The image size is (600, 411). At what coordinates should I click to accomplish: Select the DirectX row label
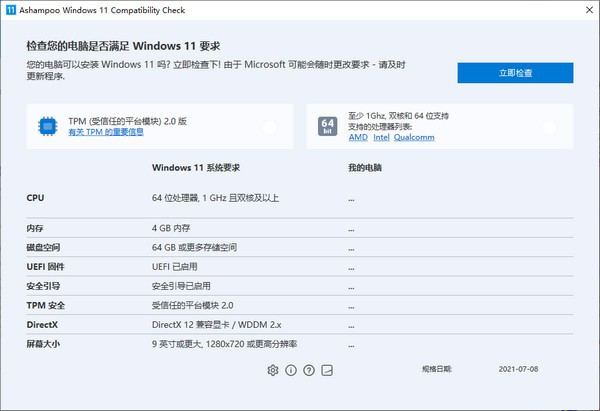(42, 325)
